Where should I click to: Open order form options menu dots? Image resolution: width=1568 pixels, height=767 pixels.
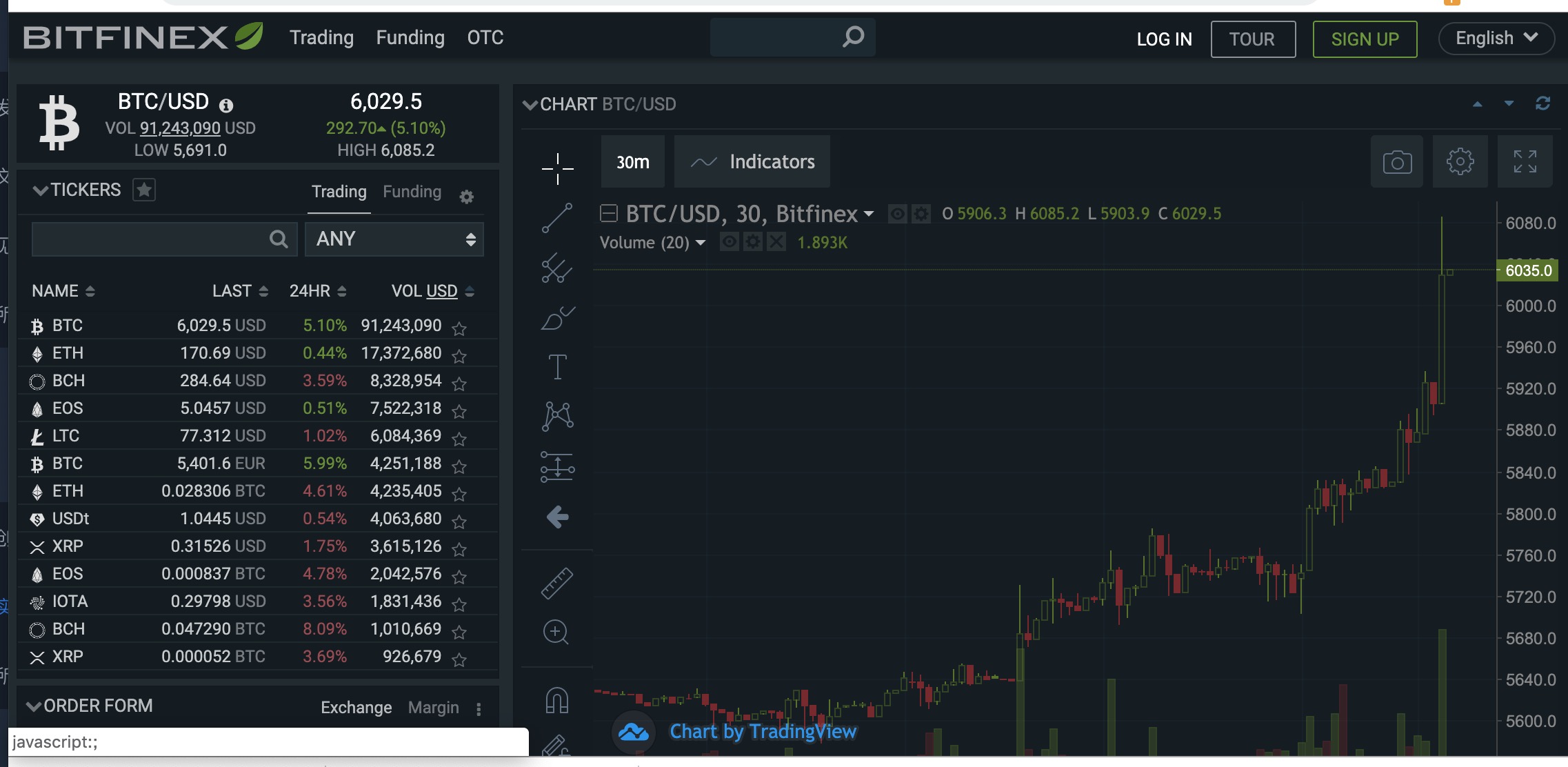pos(479,709)
